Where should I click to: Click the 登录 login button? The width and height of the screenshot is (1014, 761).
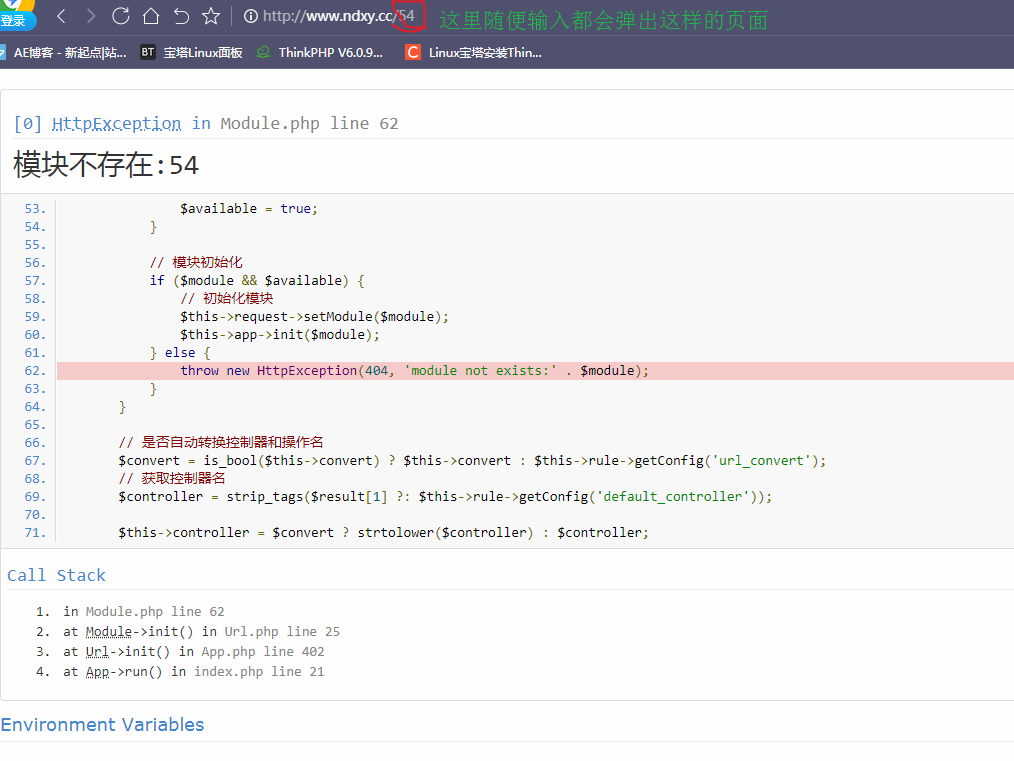(x=16, y=19)
